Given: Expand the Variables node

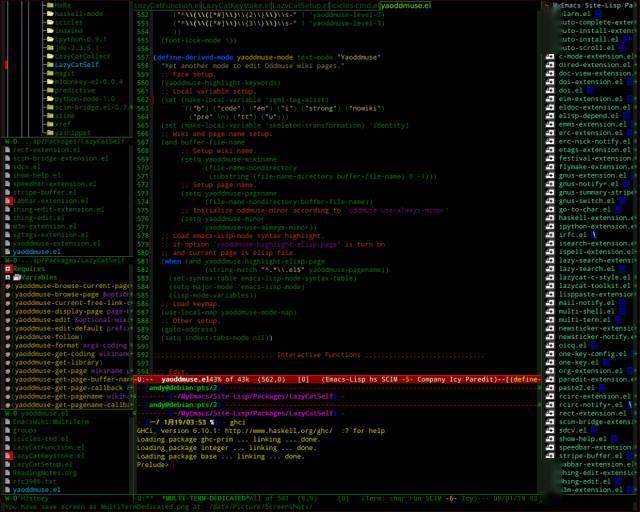Looking at the screenshot, I should (8, 277).
